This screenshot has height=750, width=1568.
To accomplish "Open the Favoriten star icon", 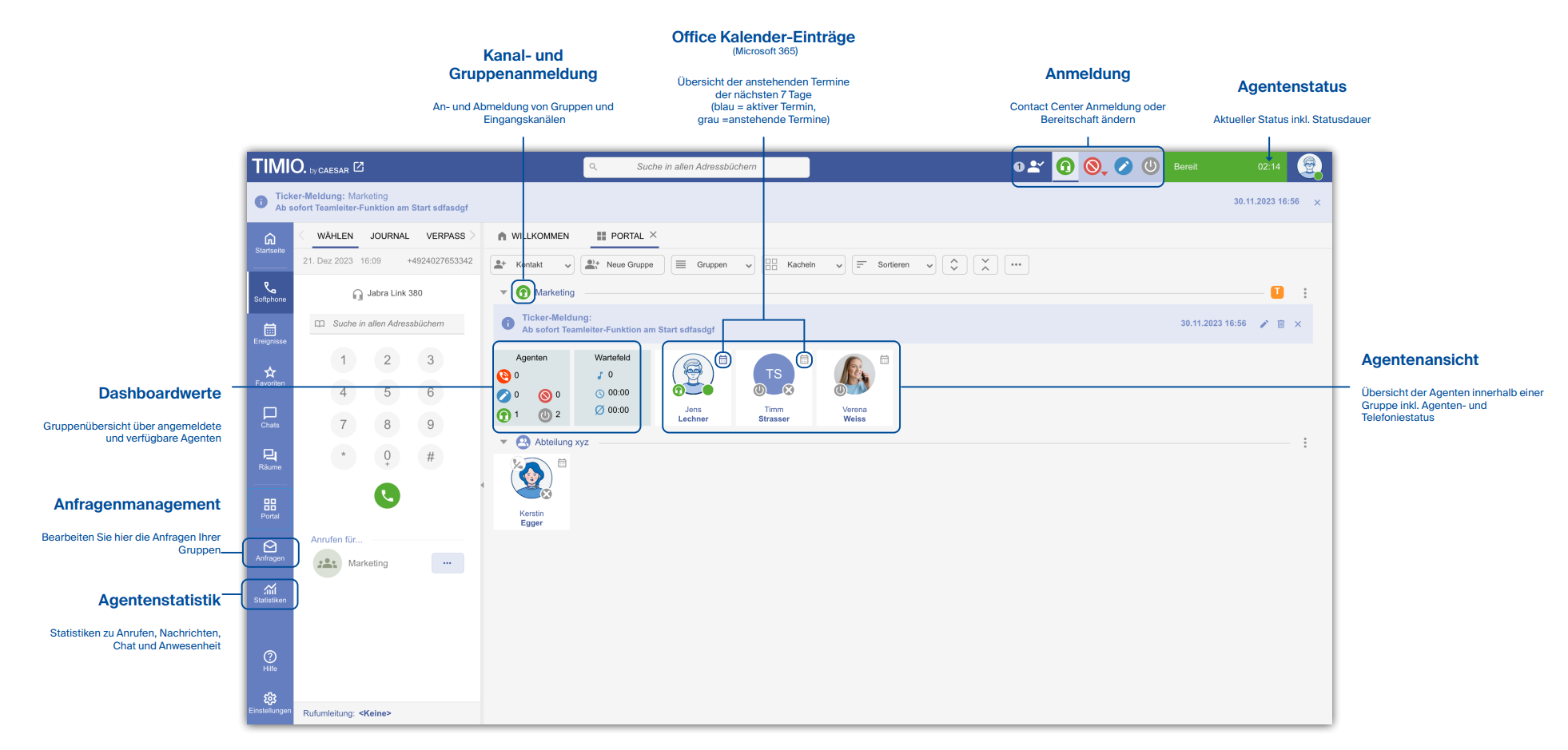I will [x=270, y=375].
